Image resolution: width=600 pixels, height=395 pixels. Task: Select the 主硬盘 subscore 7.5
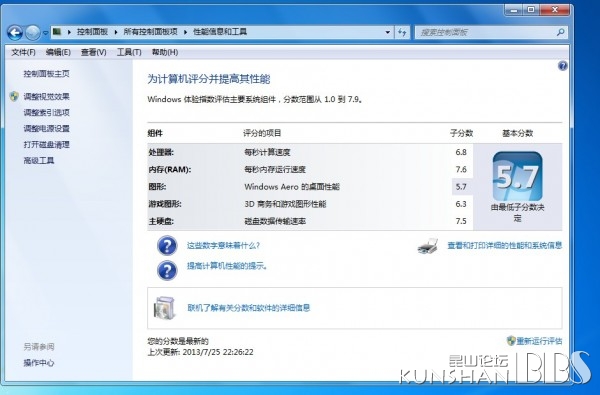461,221
